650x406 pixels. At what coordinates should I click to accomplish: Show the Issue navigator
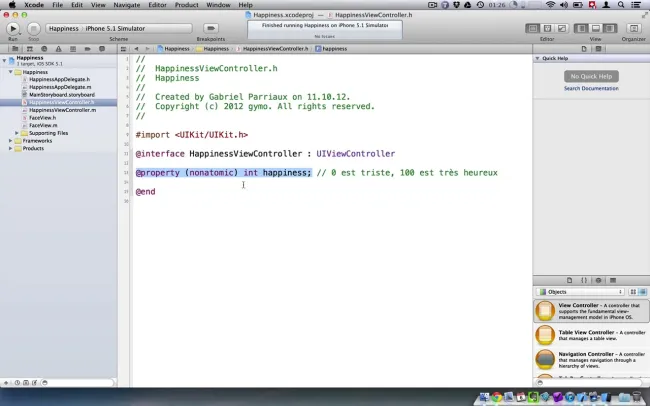(58, 49)
